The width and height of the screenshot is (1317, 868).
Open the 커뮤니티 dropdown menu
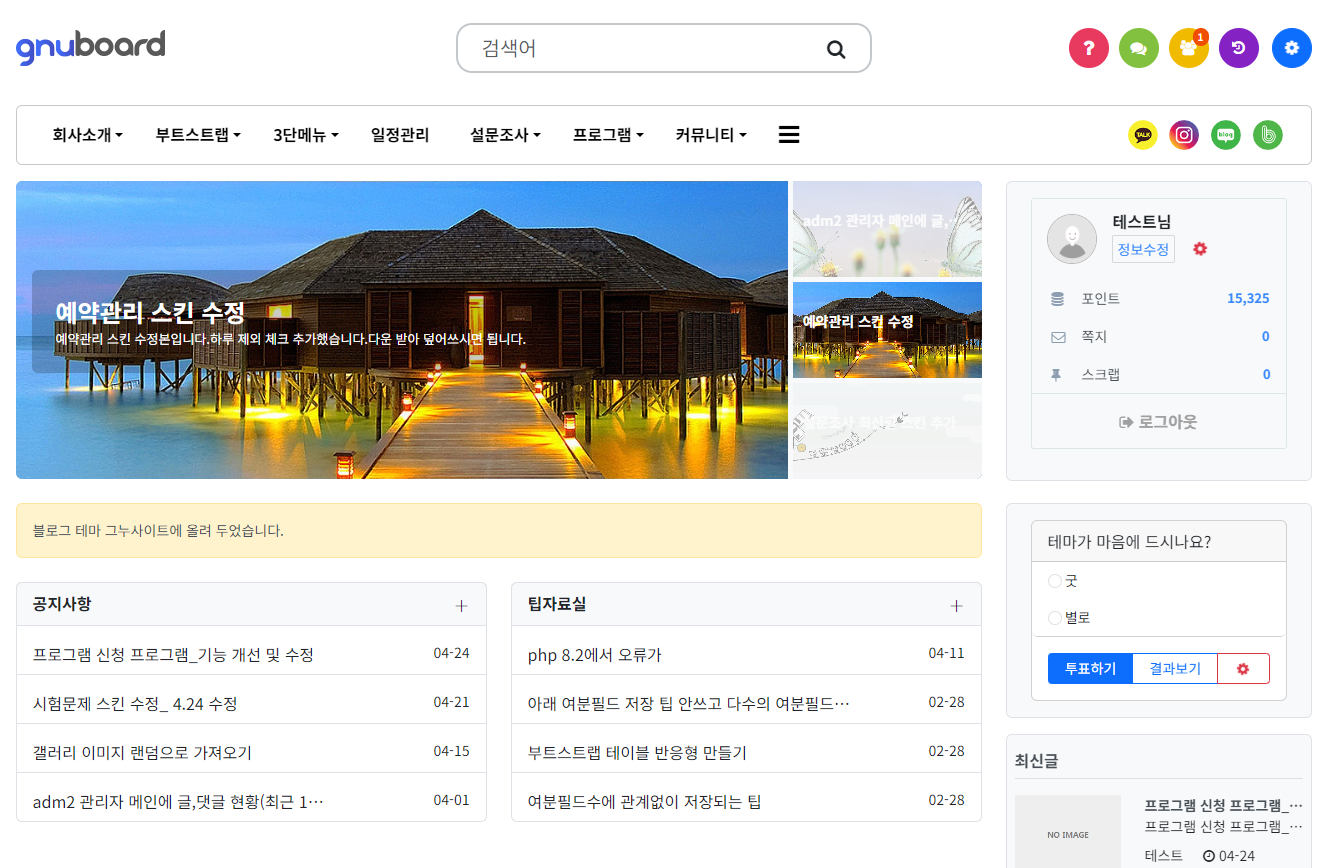[710, 135]
